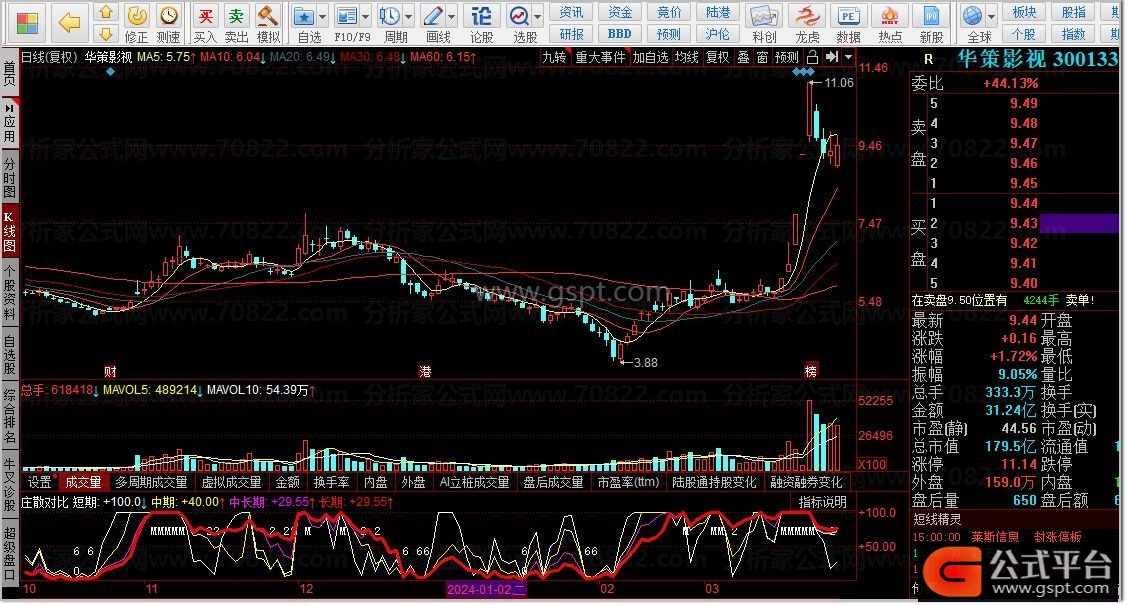The height and width of the screenshot is (605, 1128).
Task: Select the 画线 pencil drawing tool
Action: coord(433,16)
